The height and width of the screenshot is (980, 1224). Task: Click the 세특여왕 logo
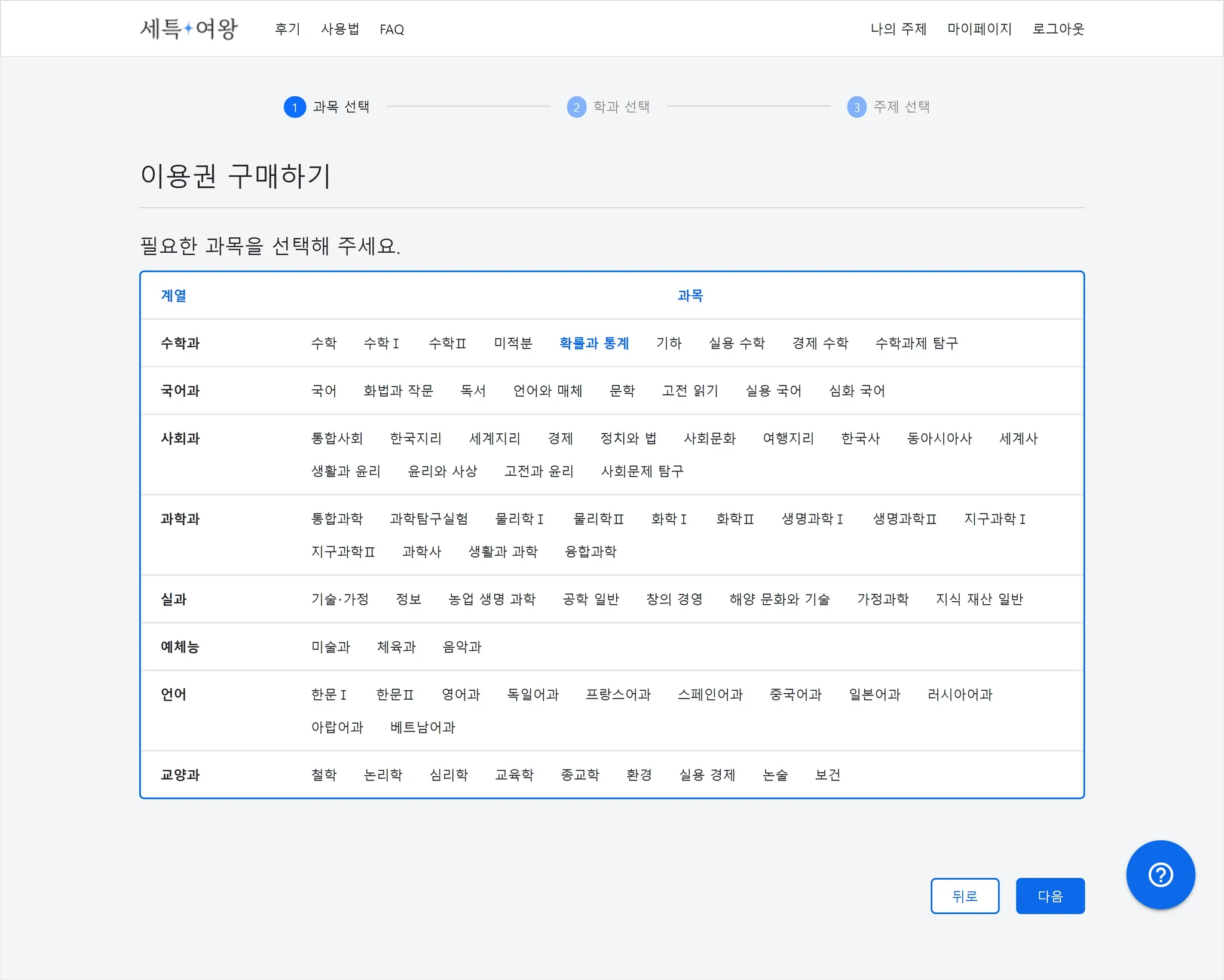189,29
